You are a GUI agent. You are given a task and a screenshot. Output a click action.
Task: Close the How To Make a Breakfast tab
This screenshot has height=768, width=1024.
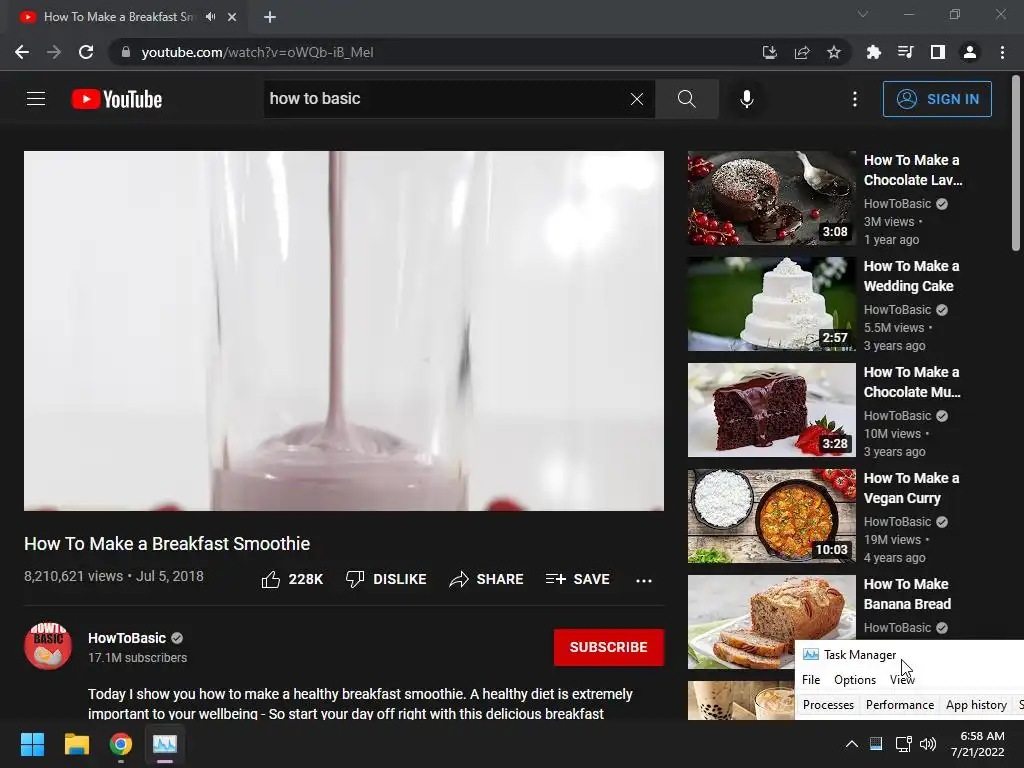[232, 17]
